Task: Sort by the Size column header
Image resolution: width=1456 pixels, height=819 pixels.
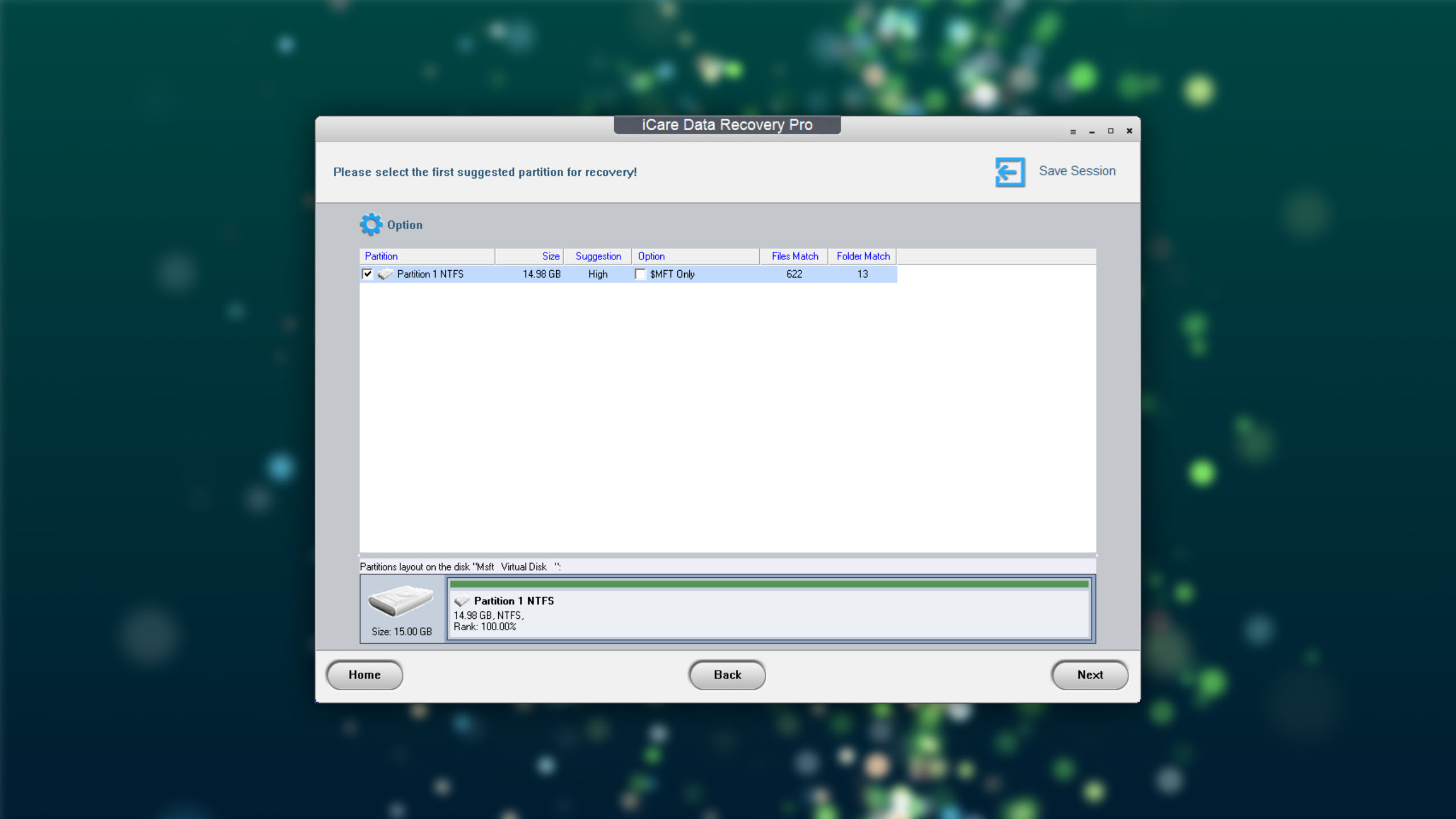Action: pos(529,257)
